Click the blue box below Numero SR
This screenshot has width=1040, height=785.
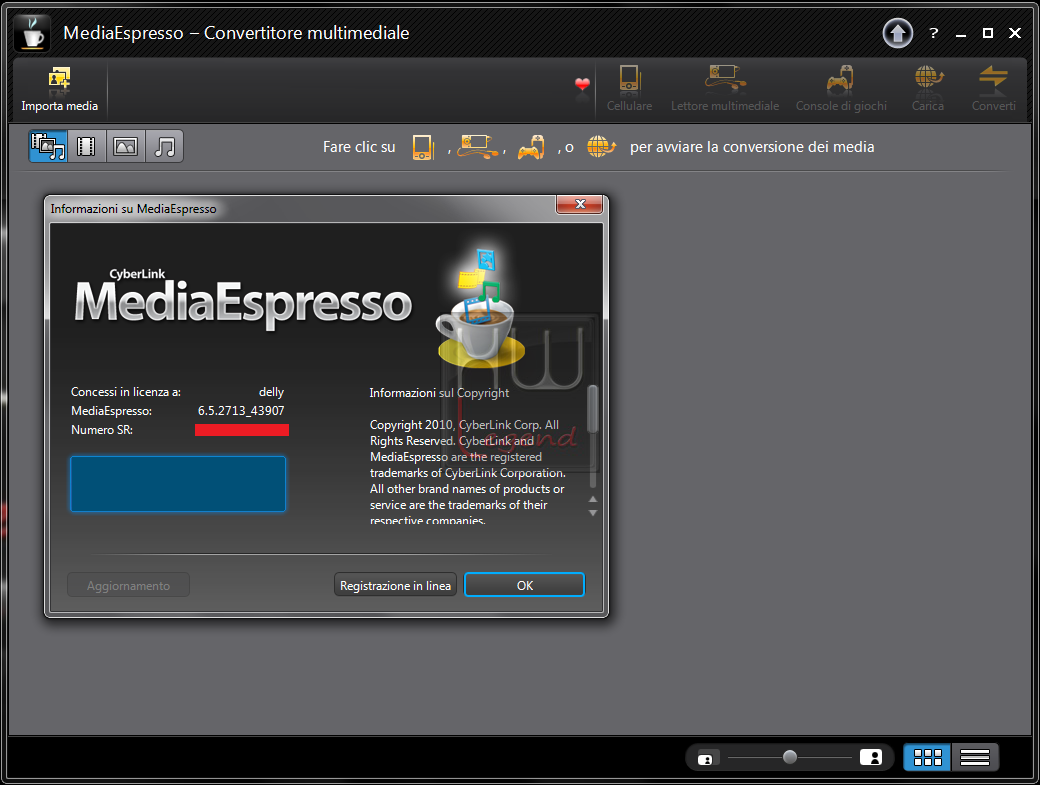(x=178, y=484)
